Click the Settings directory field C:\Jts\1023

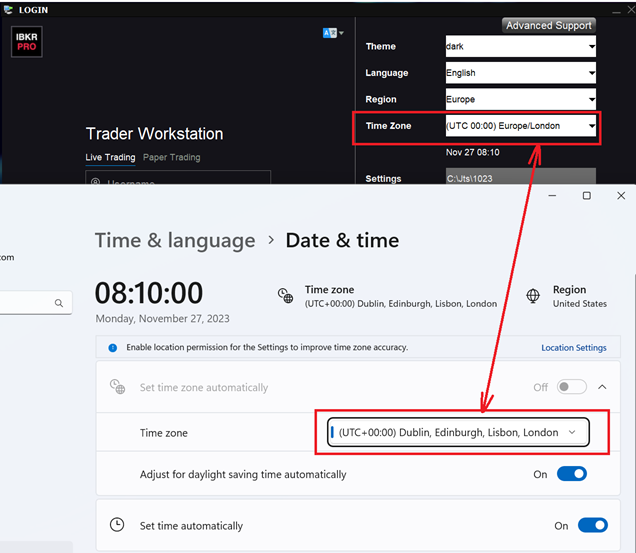point(521,178)
